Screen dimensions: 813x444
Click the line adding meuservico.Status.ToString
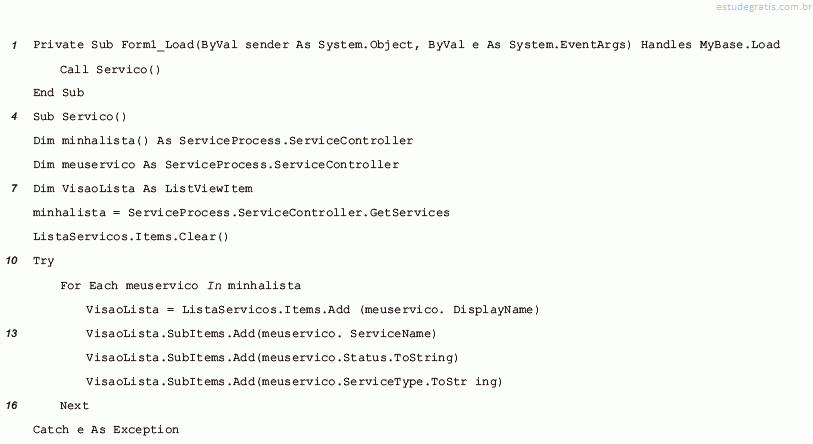pyautogui.click(x=271, y=357)
